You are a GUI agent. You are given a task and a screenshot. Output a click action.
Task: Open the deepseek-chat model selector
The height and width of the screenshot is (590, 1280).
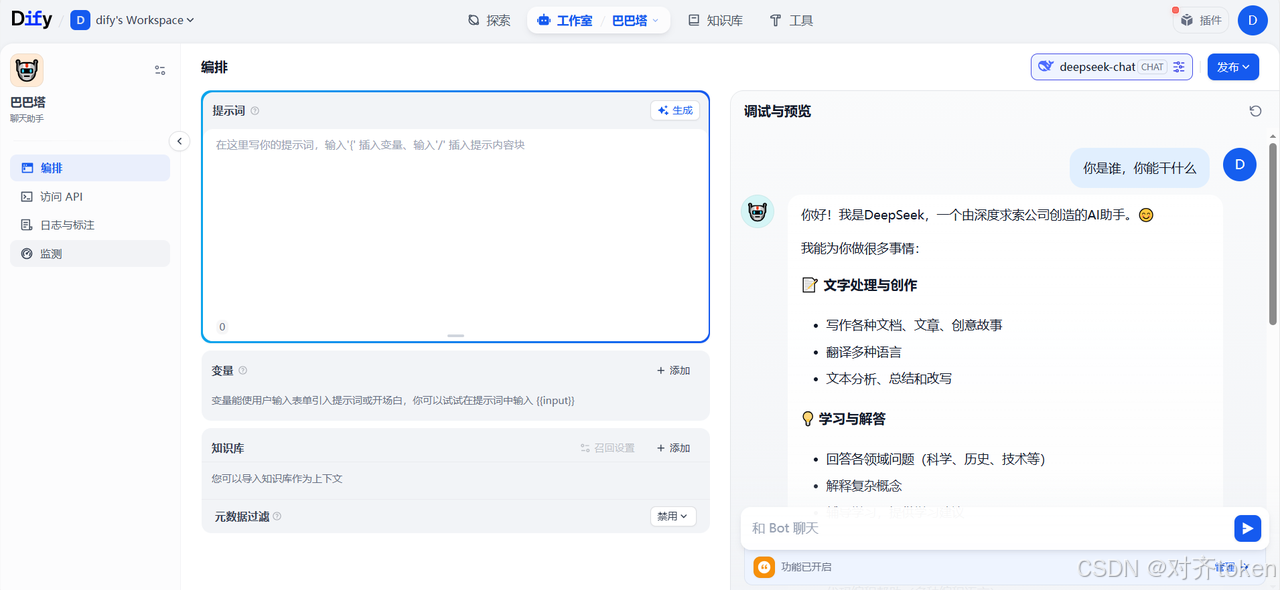1112,67
